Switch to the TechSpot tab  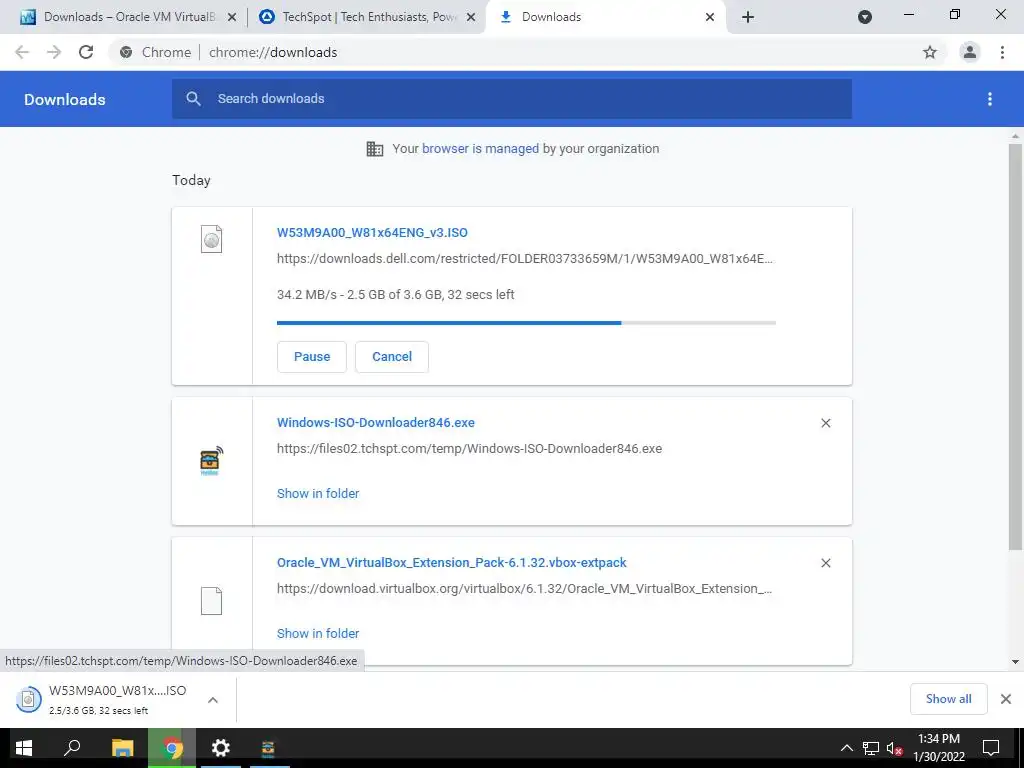coord(366,17)
